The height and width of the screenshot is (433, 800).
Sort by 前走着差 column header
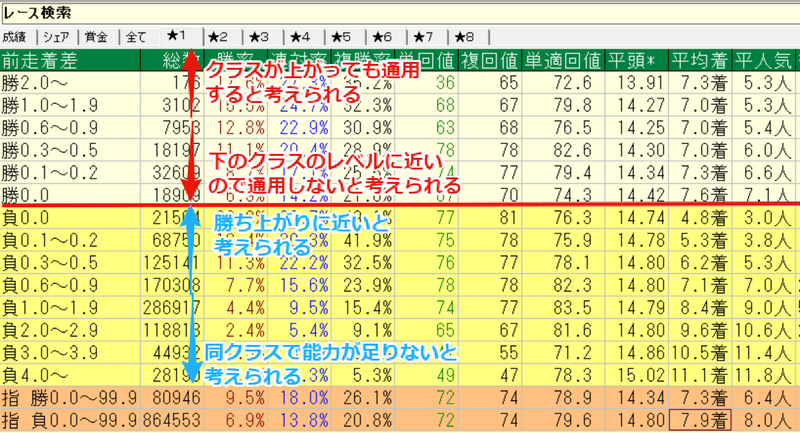70,61
